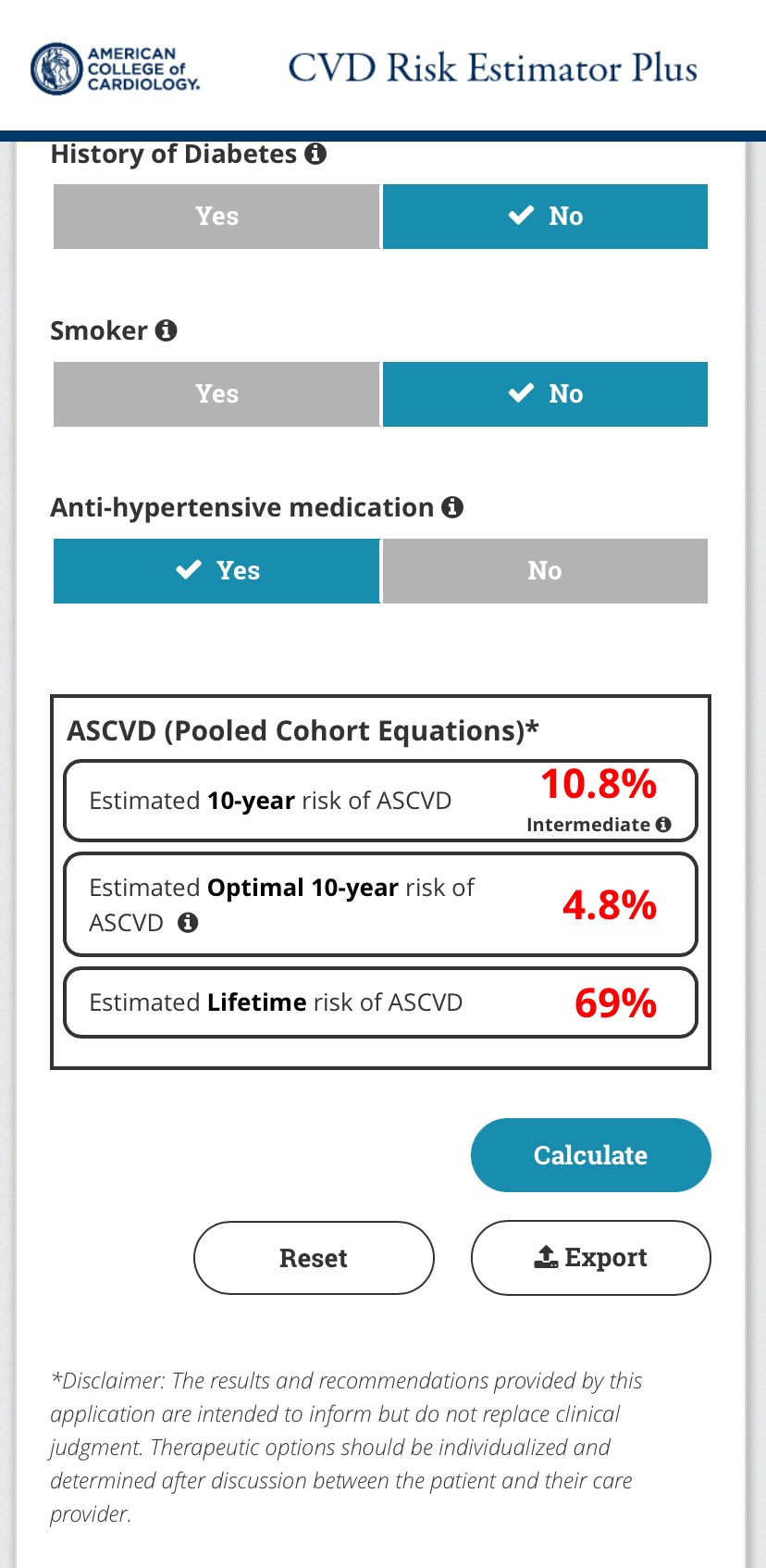766x1568 pixels.
Task: Open the Intermediate risk info icon
Action: click(663, 825)
